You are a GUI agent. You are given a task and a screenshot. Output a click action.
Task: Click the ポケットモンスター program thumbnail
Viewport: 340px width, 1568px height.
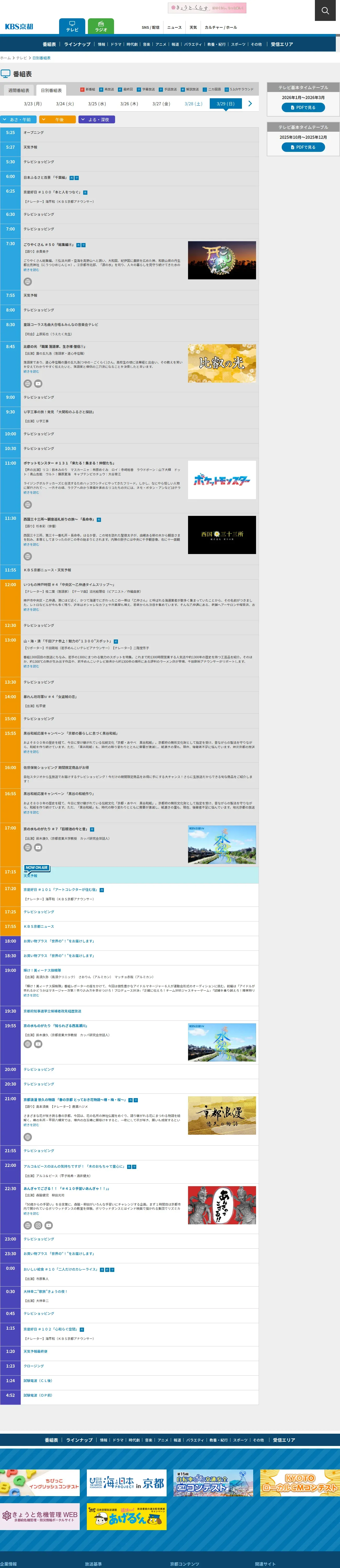(x=222, y=480)
